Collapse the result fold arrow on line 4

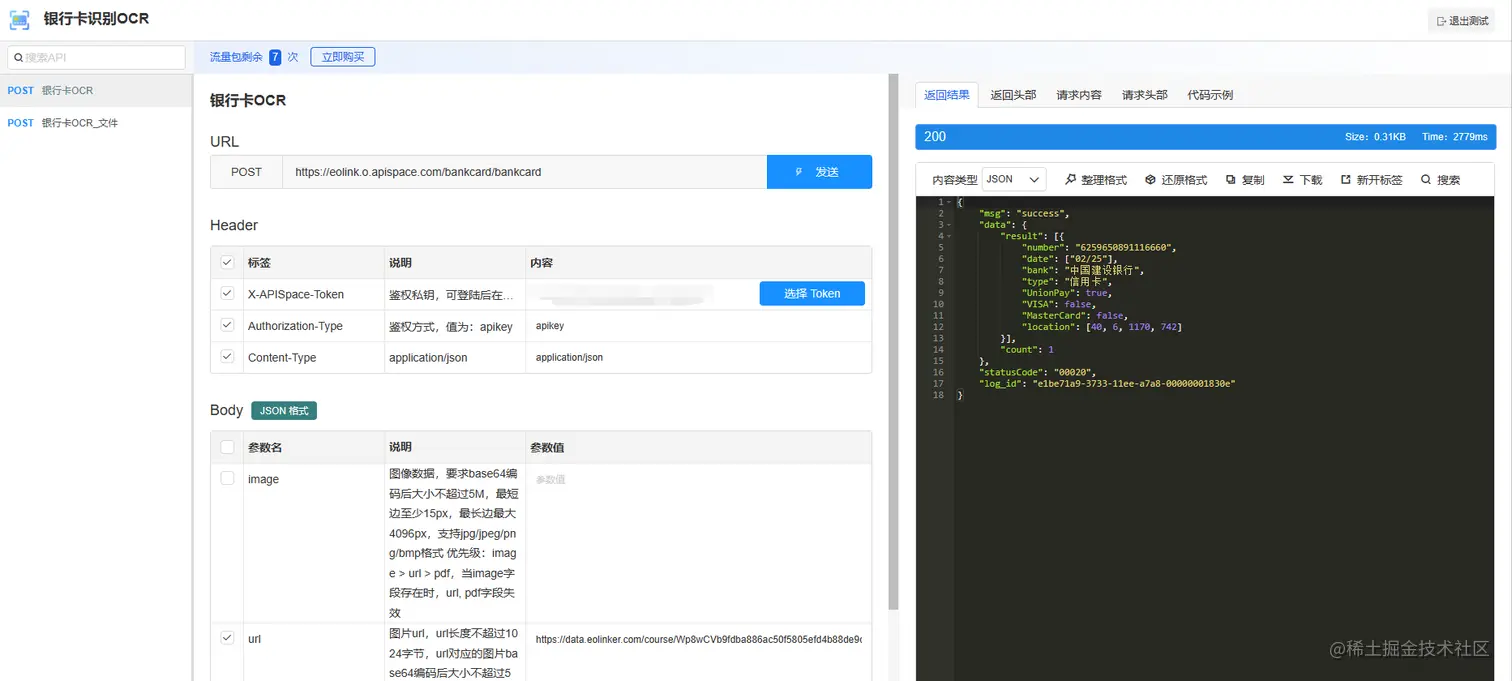(948, 236)
